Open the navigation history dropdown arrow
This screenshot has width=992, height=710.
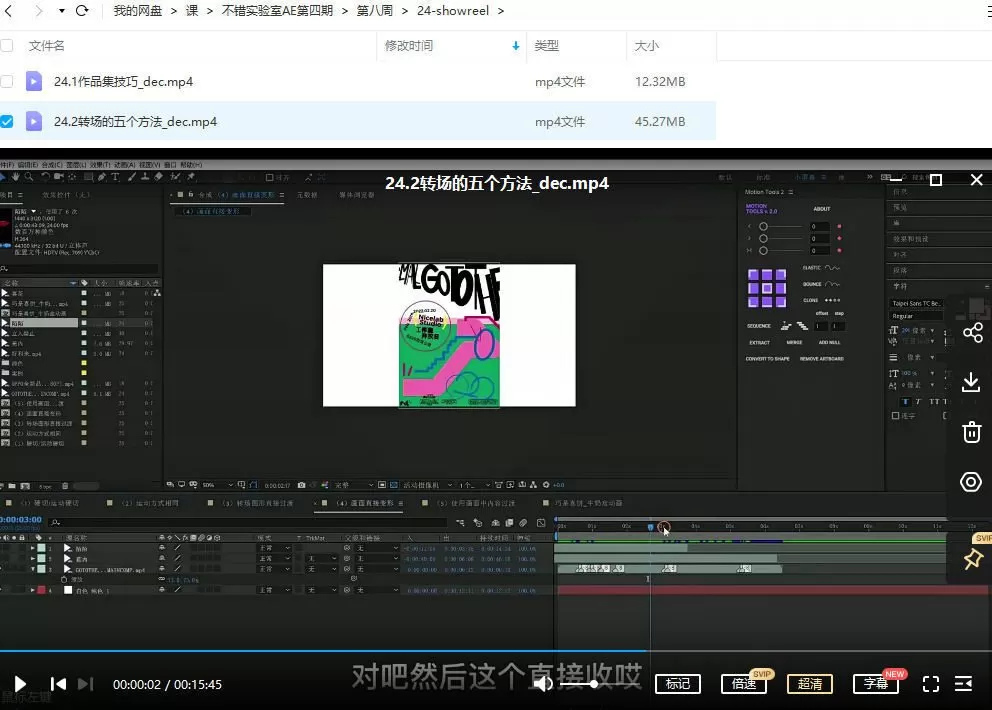[61, 11]
